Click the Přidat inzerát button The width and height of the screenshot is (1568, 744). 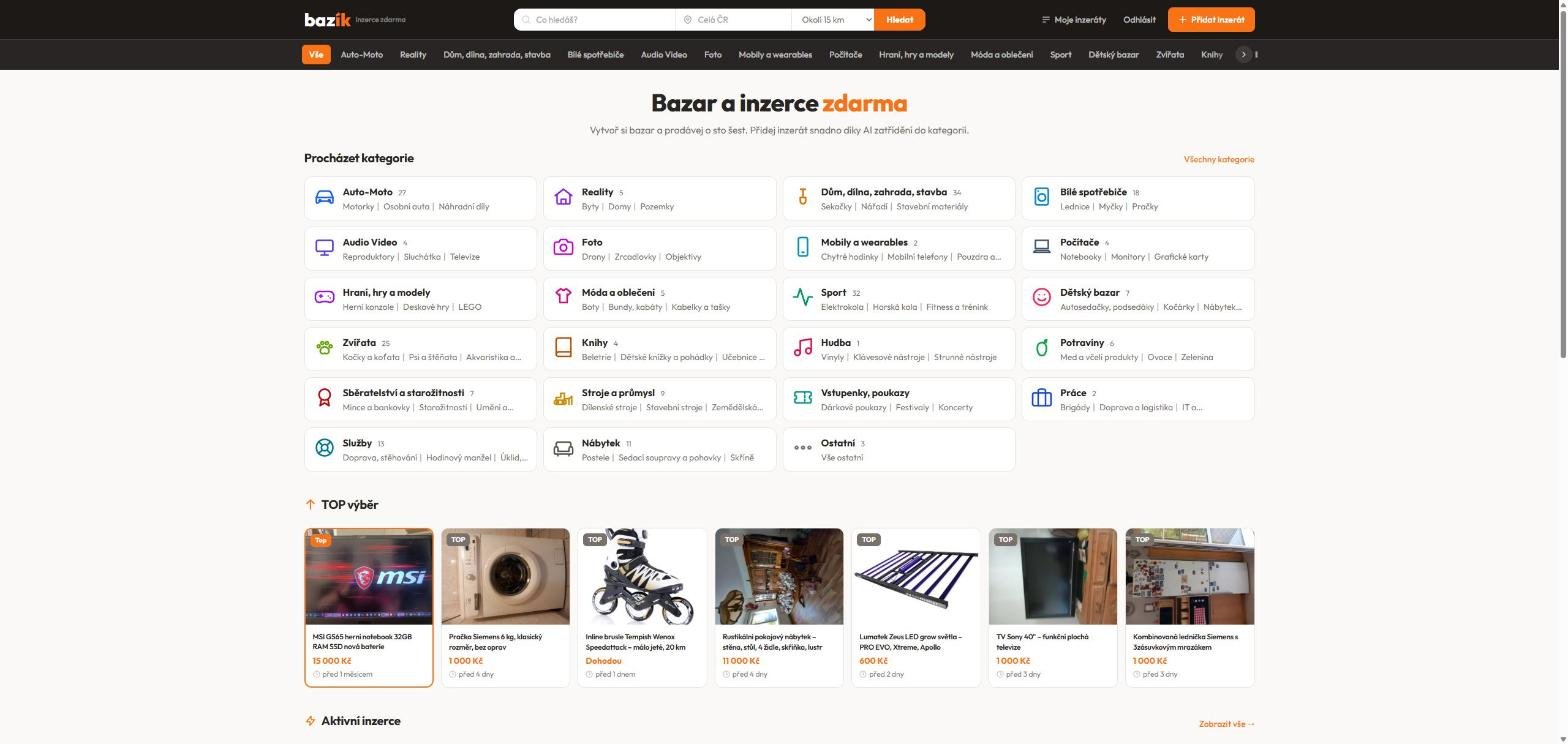(x=1211, y=19)
